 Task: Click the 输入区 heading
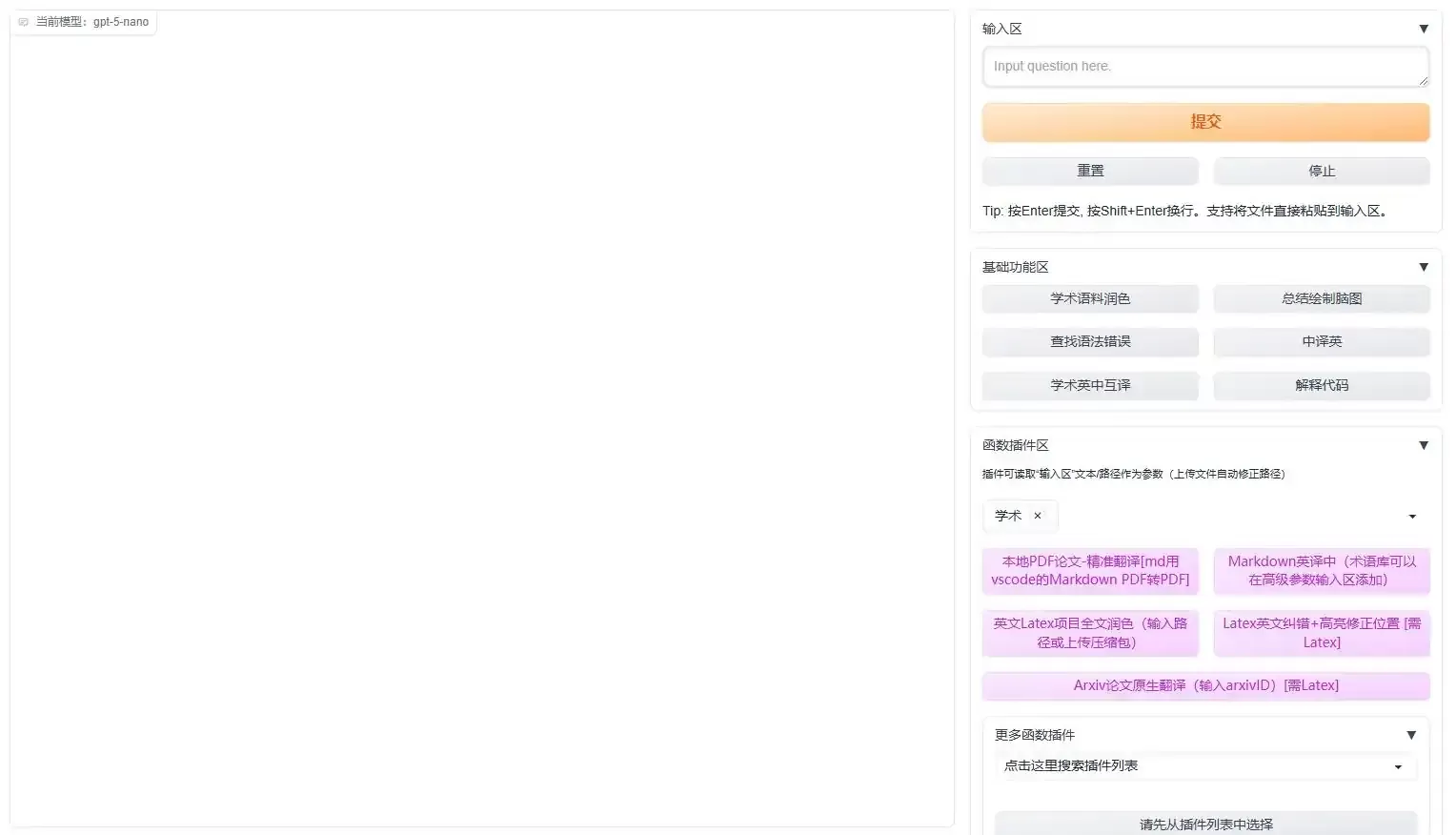click(1002, 29)
